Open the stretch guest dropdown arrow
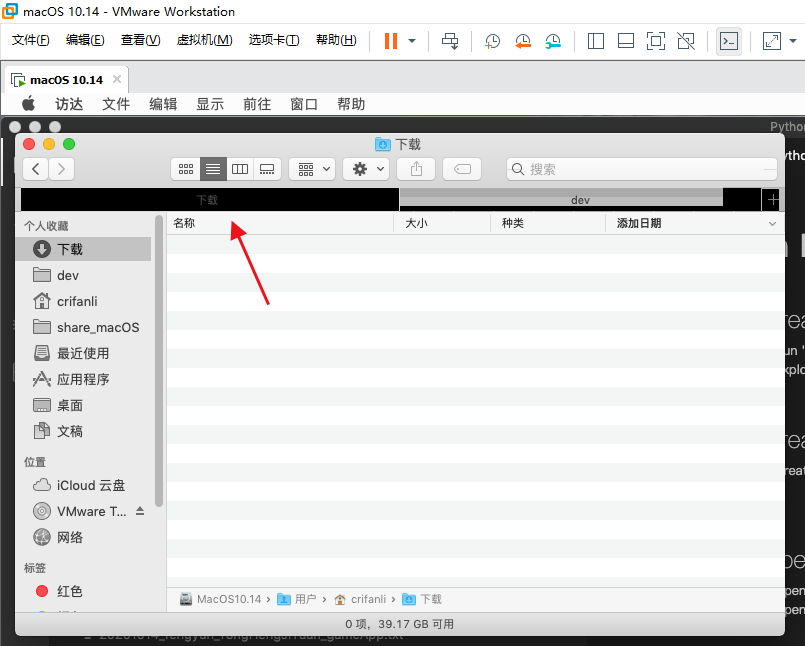This screenshot has width=805, height=646. [793, 41]
